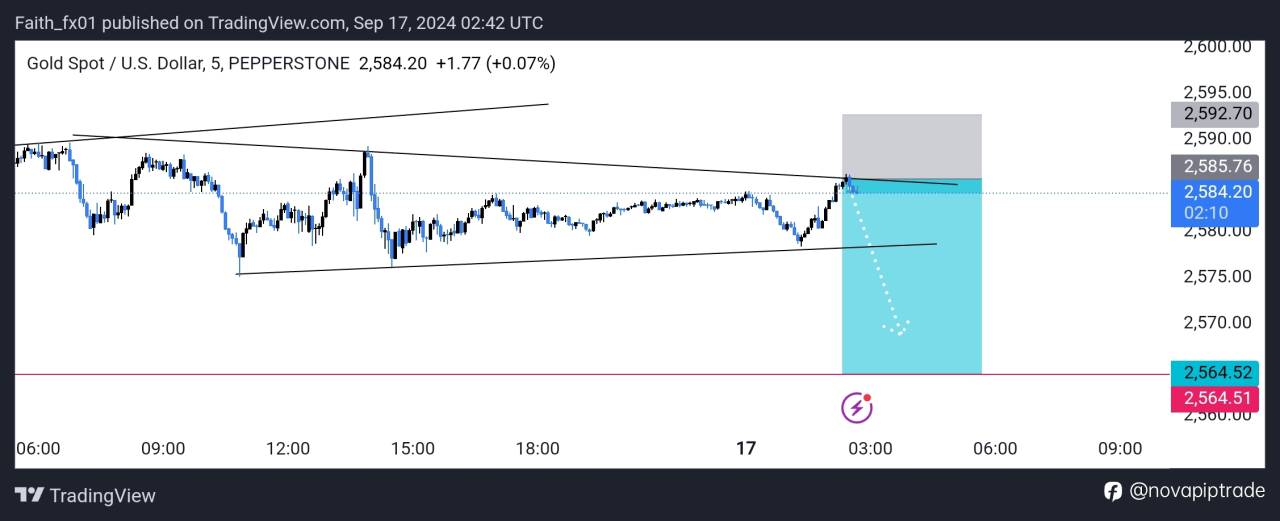Click the PEPPERSTONE broker label
This screenshot has height=521, width=1280.
(289, 63)
